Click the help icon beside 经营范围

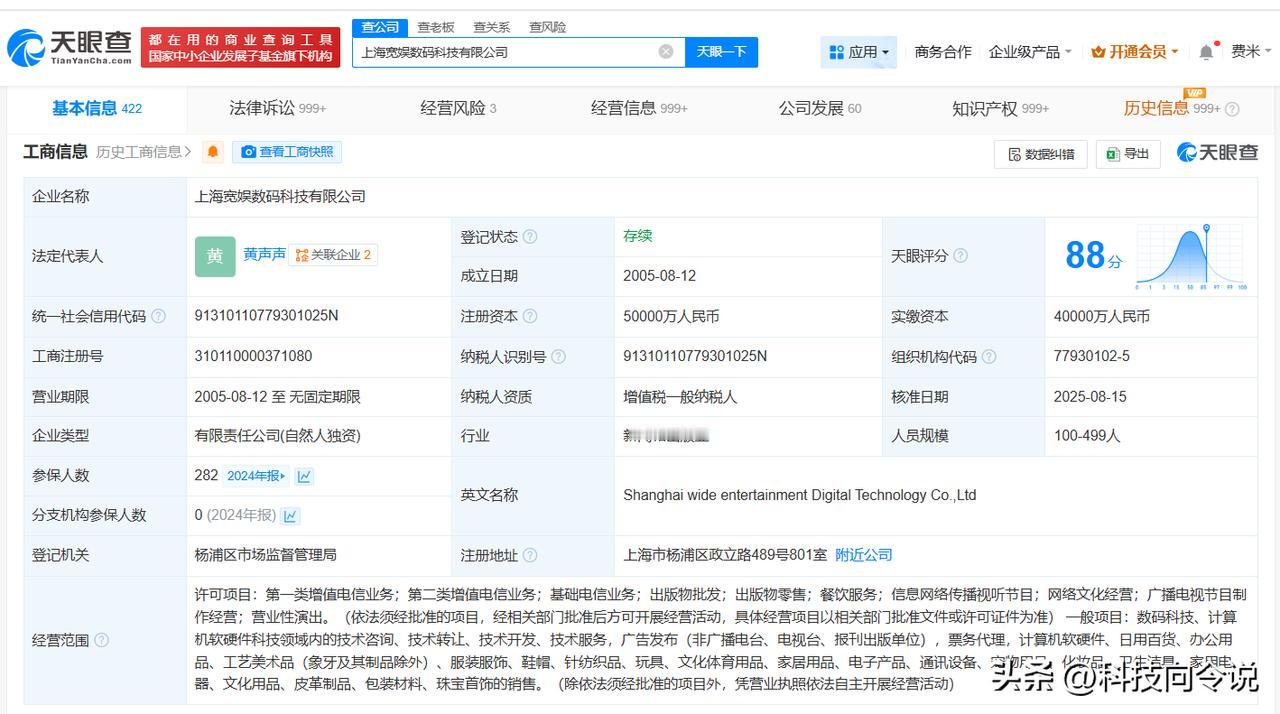click(101, 640)
